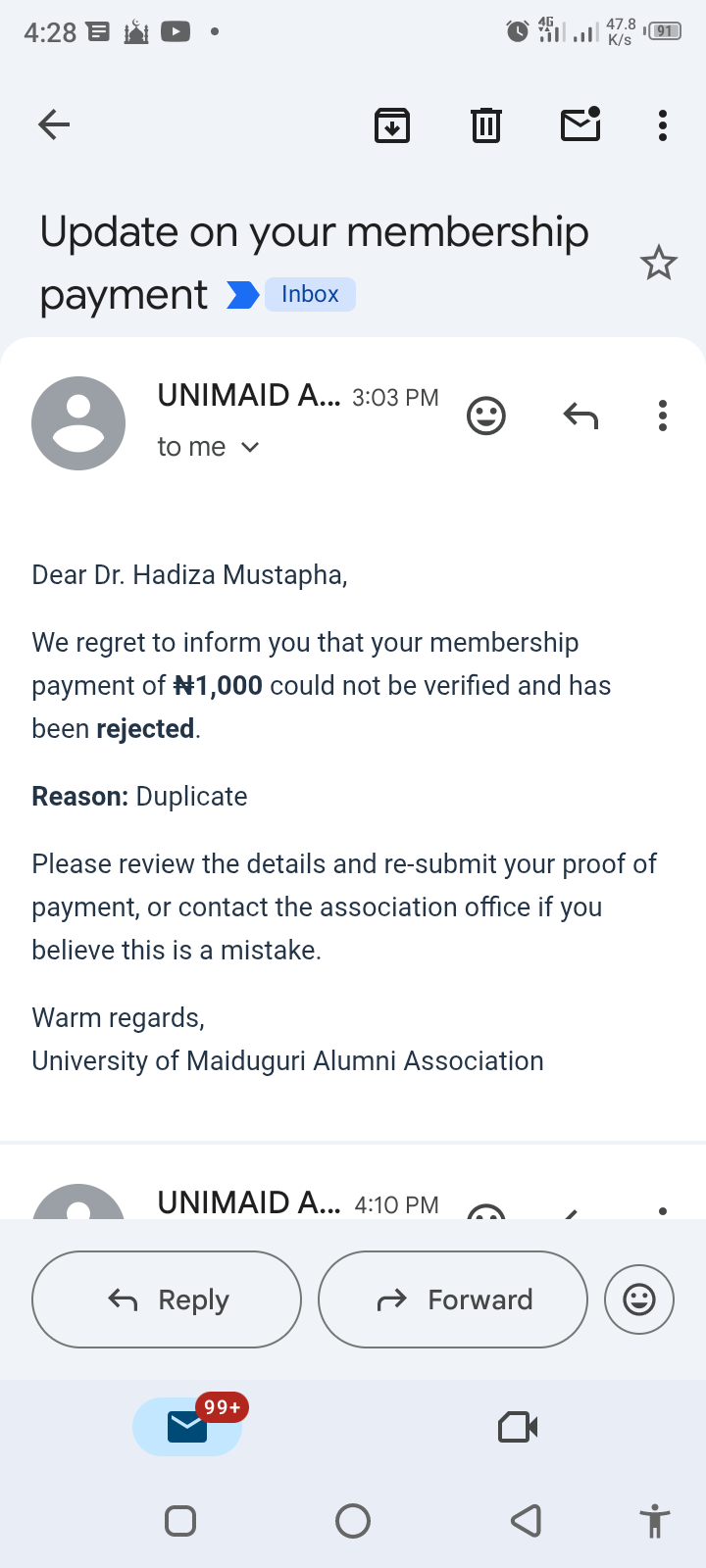Open recent apps with the square nav button

click(x=180, y=1521)
